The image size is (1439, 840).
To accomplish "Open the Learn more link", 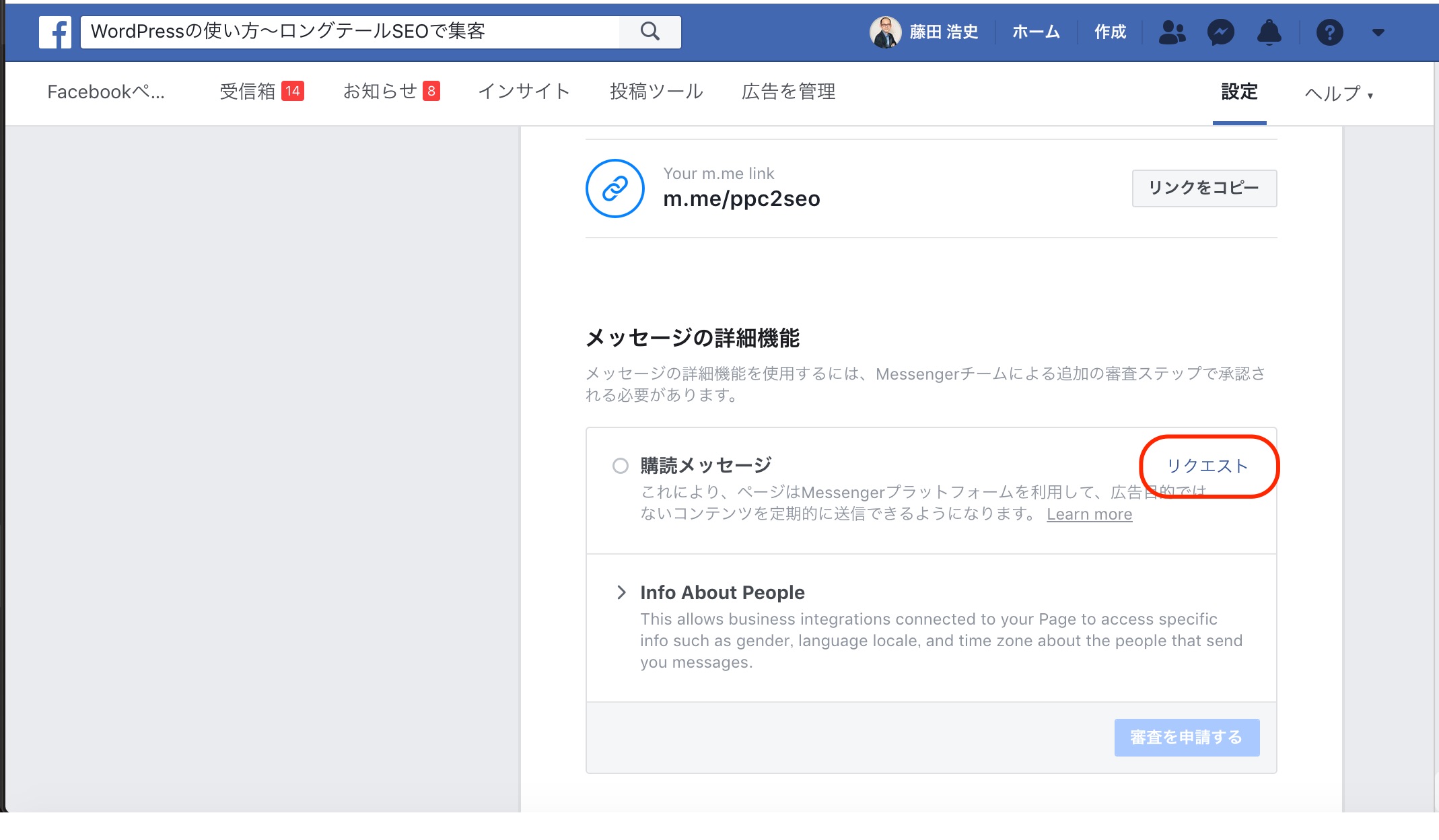I will pos(1089,514).
